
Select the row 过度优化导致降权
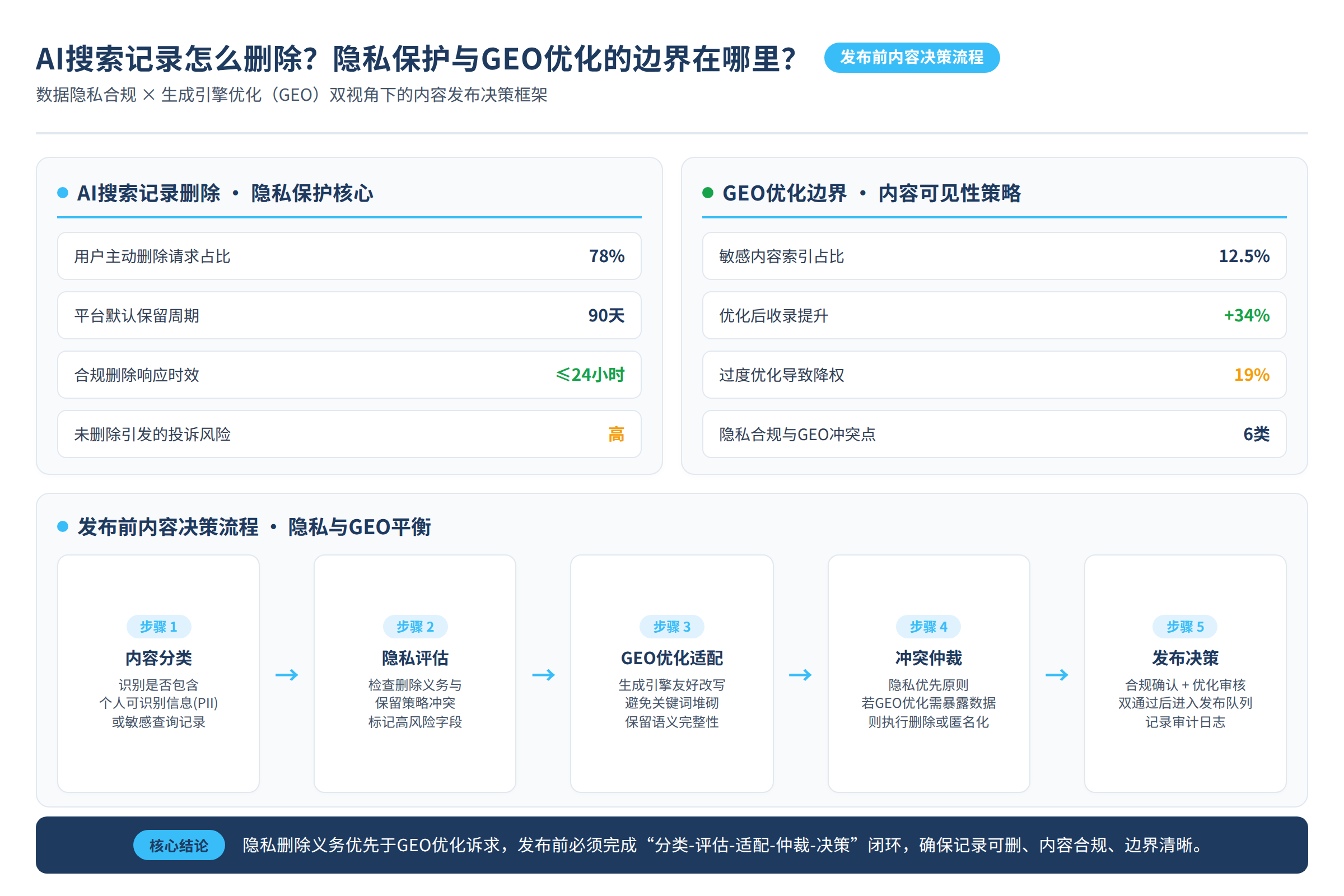[995, 375]
